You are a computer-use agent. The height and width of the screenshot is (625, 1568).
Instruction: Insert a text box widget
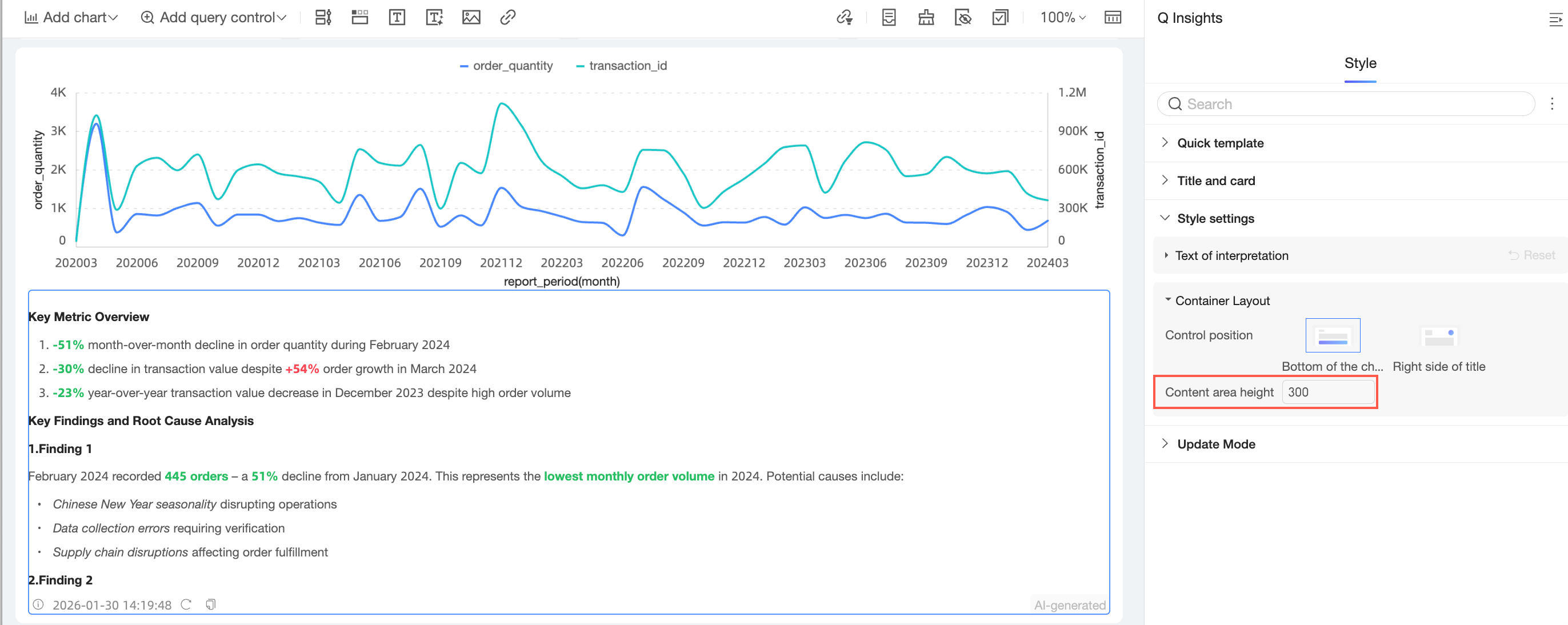coord(397,18)
